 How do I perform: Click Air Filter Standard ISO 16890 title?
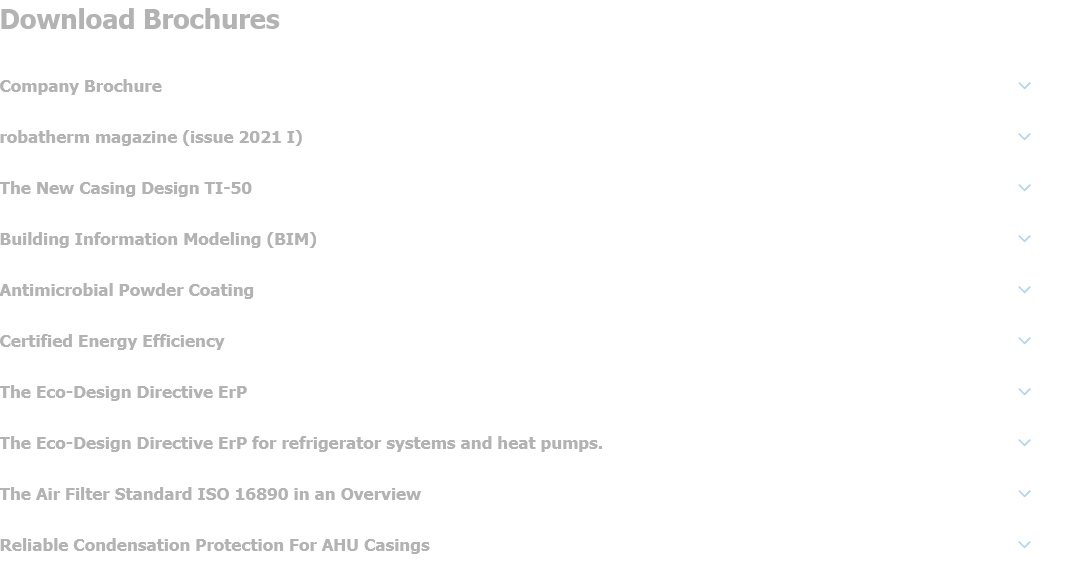click(210, 494)
